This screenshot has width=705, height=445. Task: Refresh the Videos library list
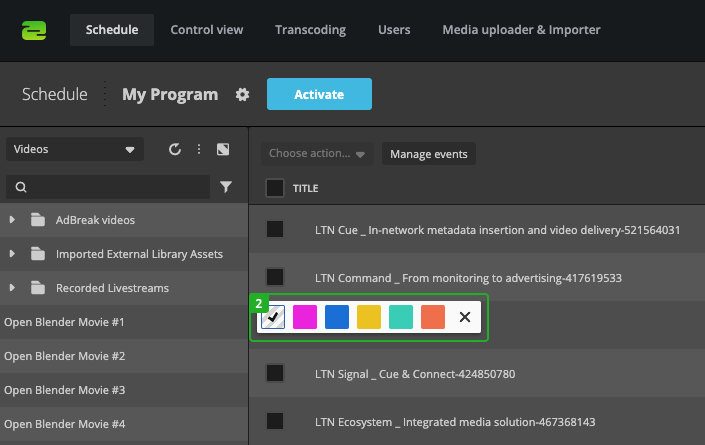pos(175,149)
